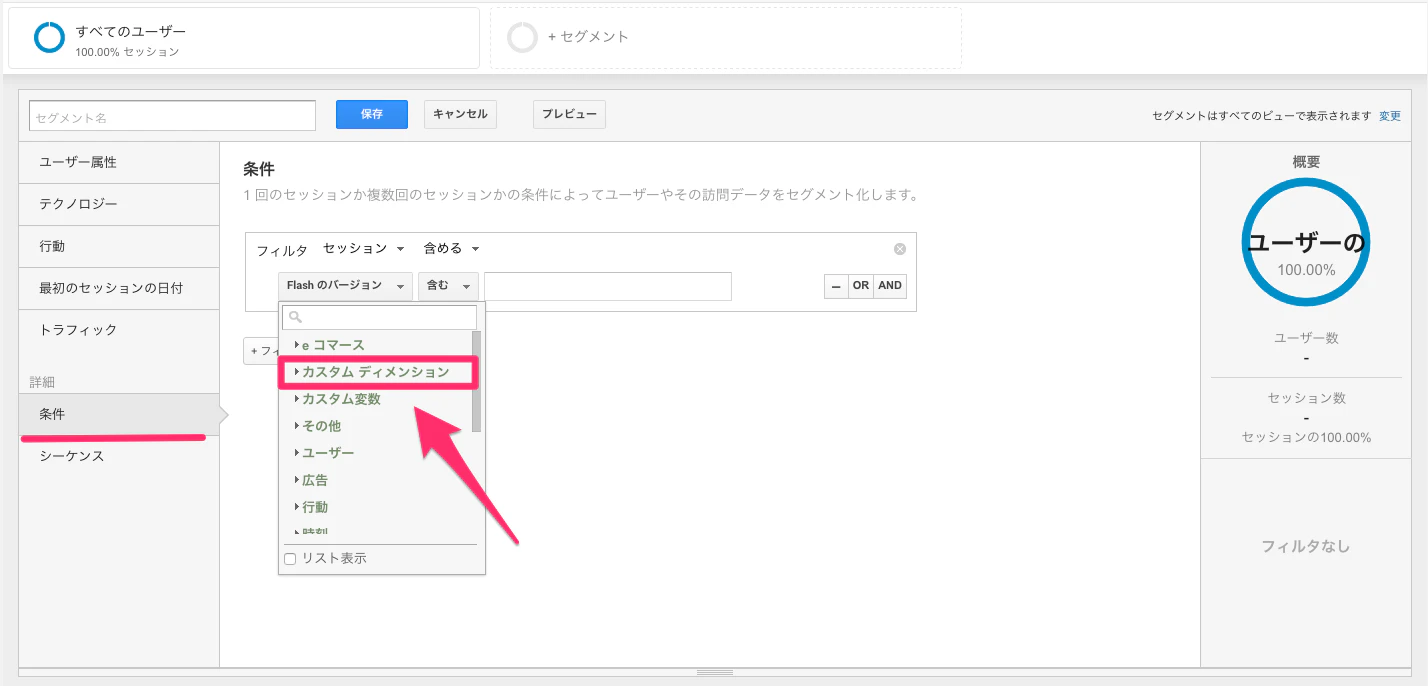Click the すべてのユーザー segment circle icon

(x=50, y=37)
